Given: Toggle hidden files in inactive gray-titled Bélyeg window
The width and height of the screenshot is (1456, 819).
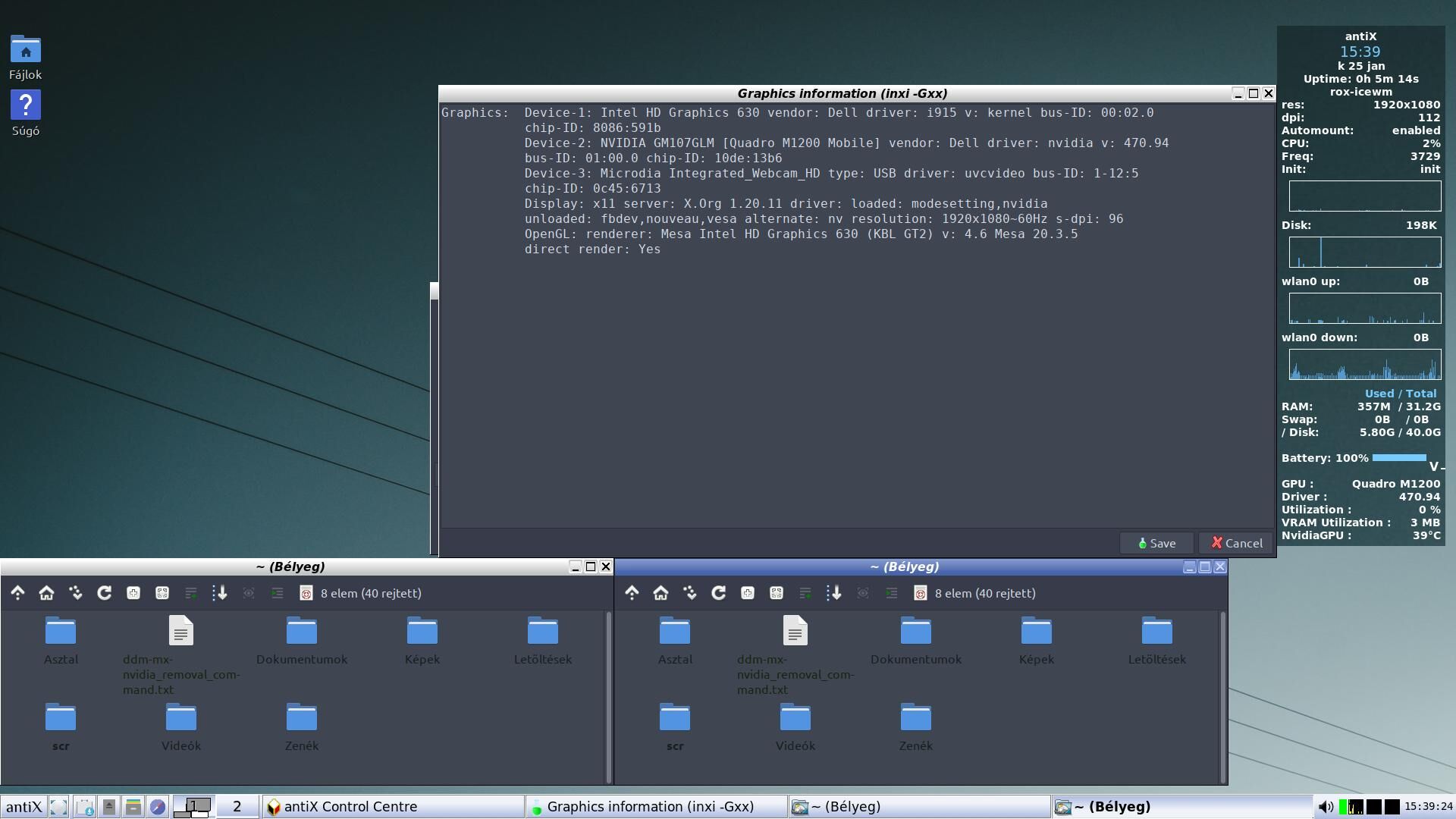Looking at the screenshot, I should pyautogui.click(x=248, y=593).
